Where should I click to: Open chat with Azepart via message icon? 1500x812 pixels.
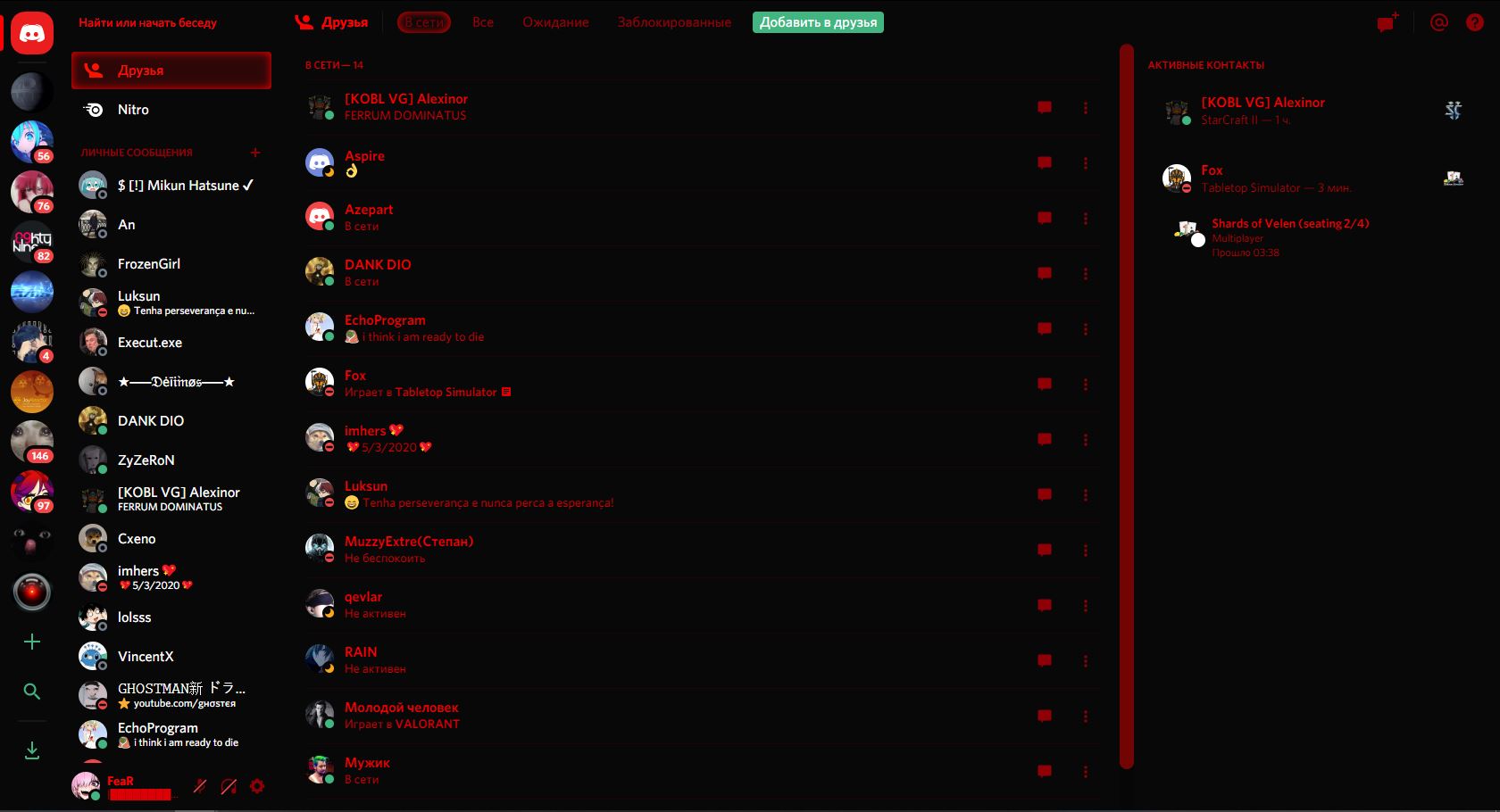tap(1045, 219)
